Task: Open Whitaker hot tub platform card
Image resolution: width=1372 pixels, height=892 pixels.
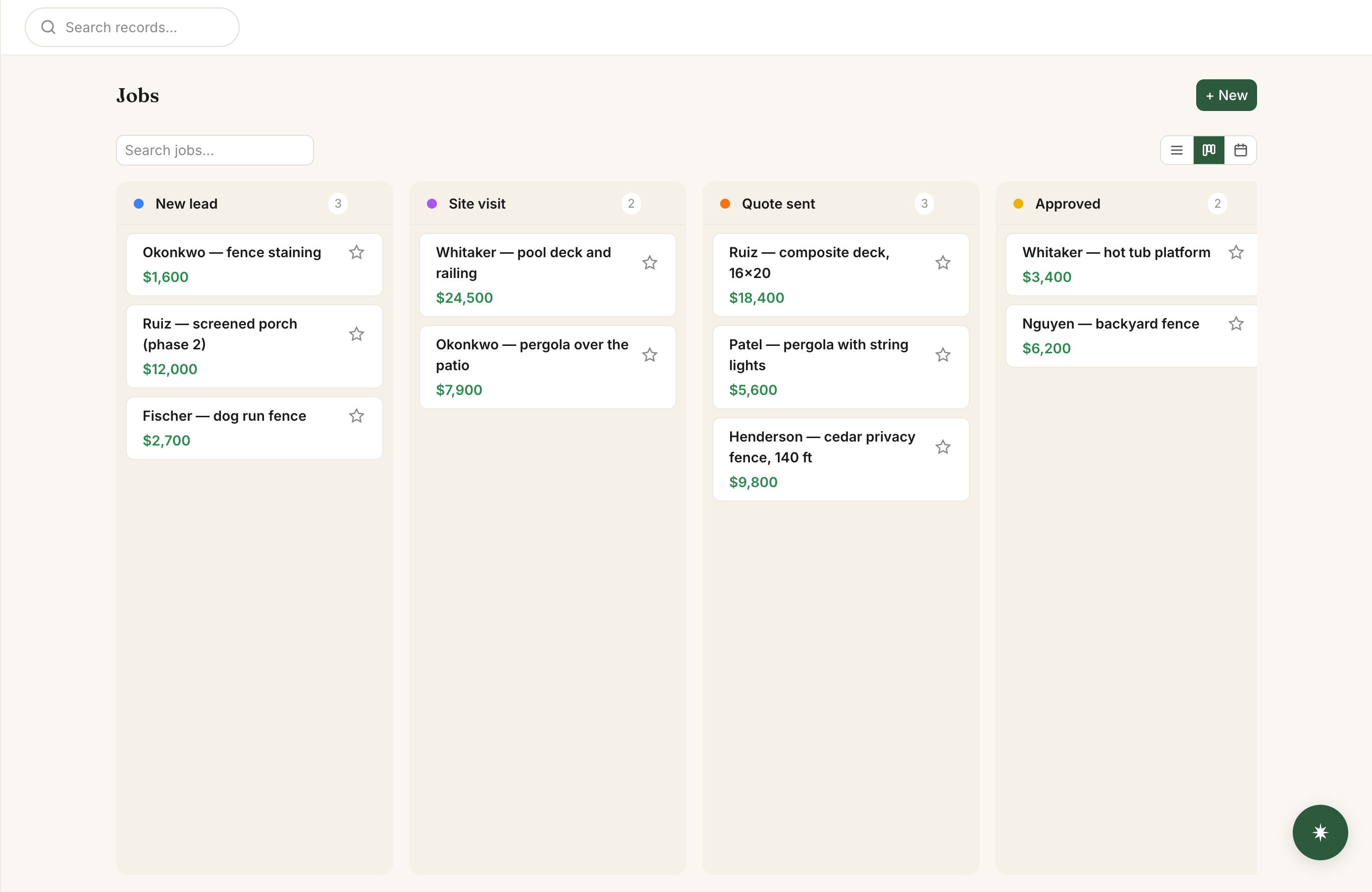Action: (1131, 265)
